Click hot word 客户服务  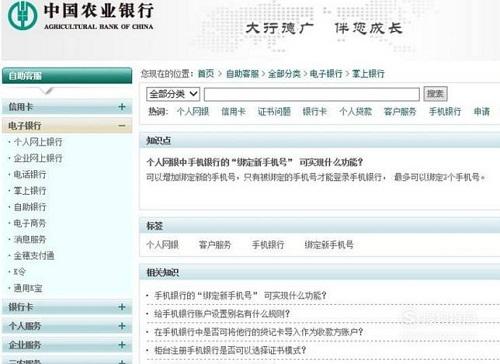tap(400, 111)
